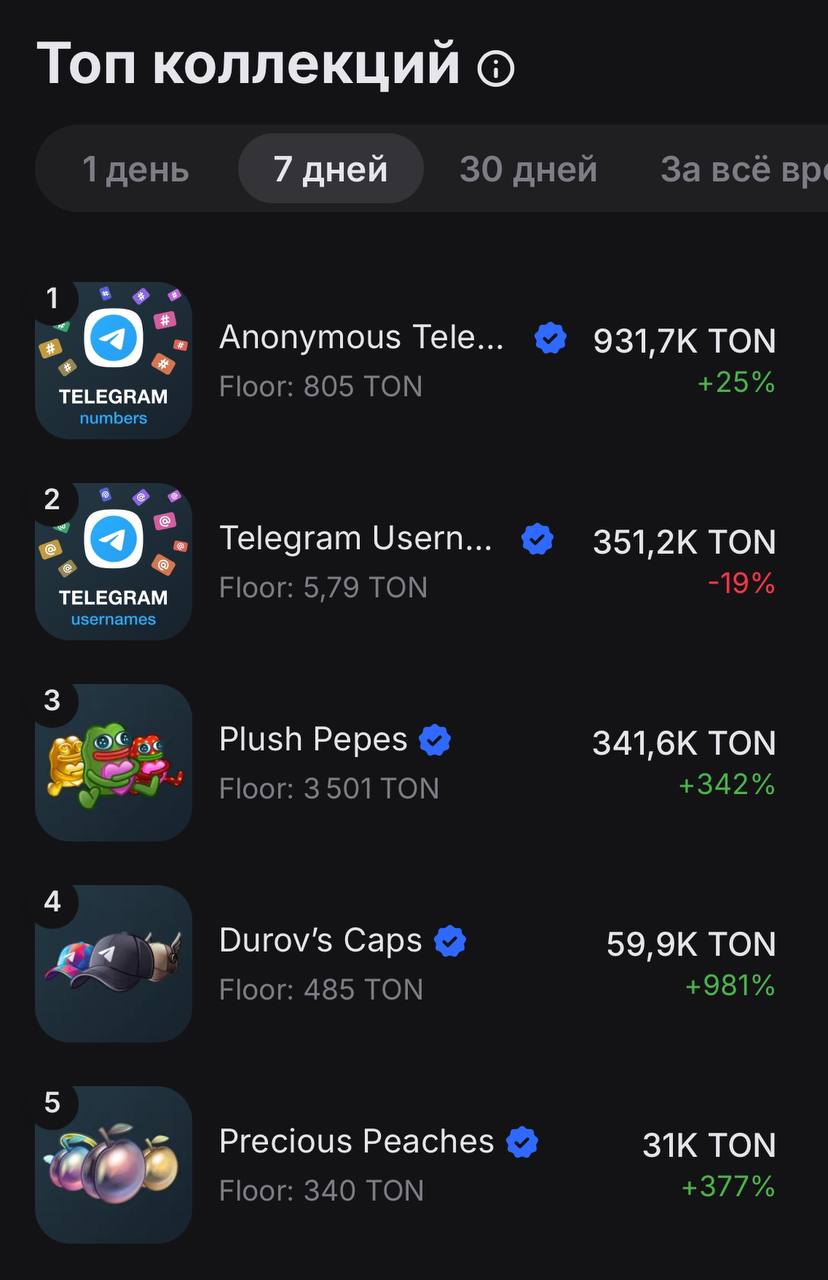
Task: Open the Durov's Caps collection image
Action: point(113,964)
